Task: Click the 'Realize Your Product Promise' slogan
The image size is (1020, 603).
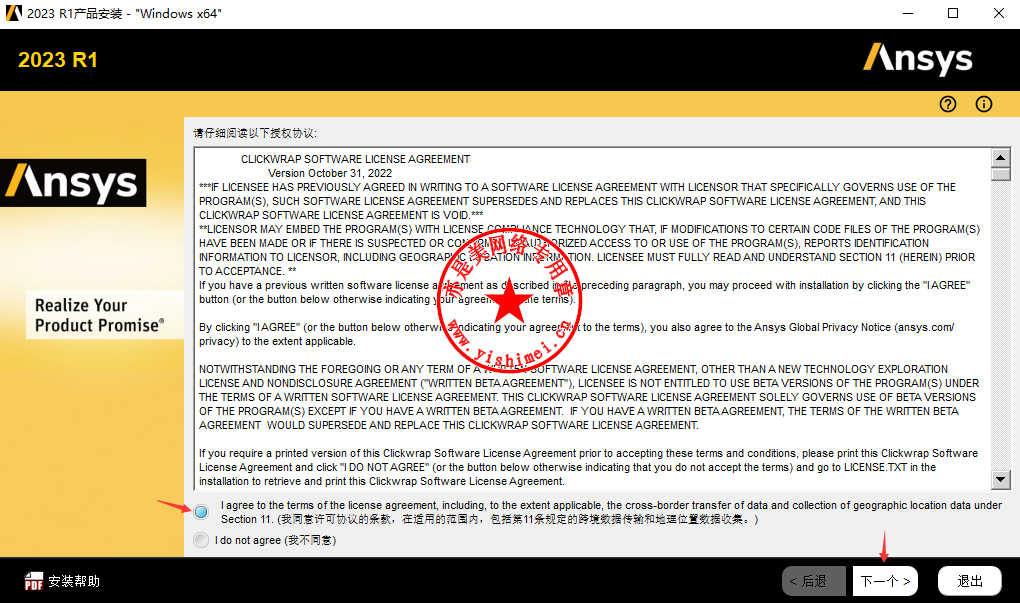Action: pyautogui.click(x=100, y=315)
